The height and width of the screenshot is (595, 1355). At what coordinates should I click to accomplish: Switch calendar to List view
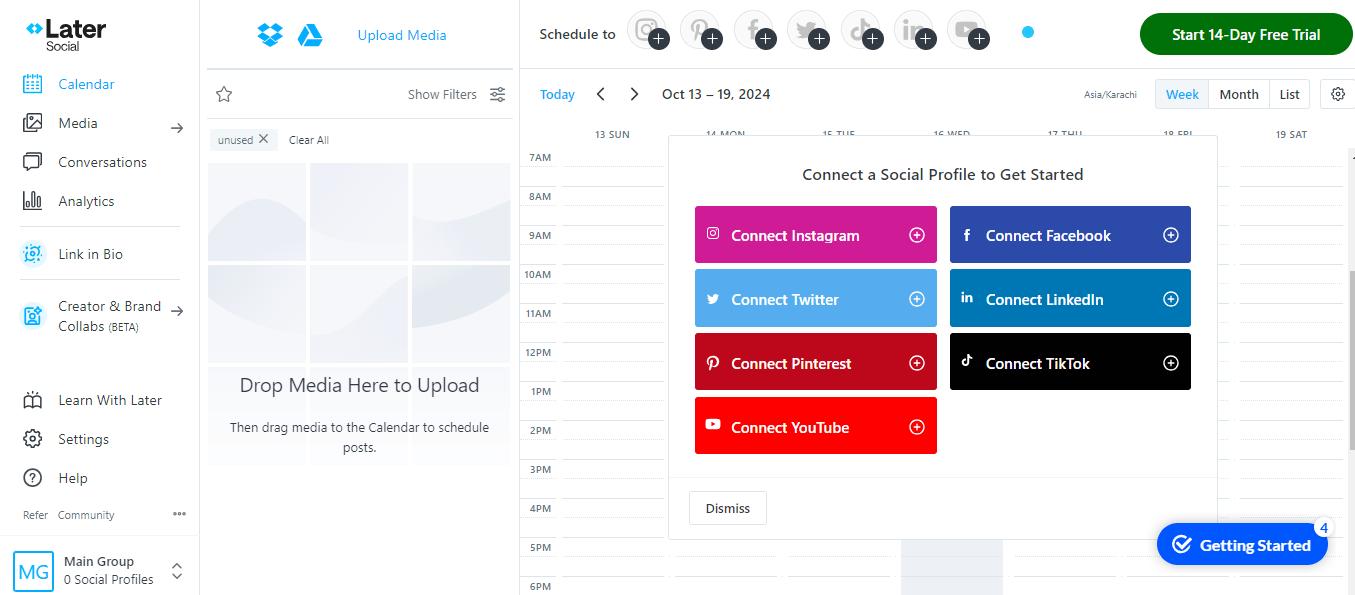click(1289, 94)
